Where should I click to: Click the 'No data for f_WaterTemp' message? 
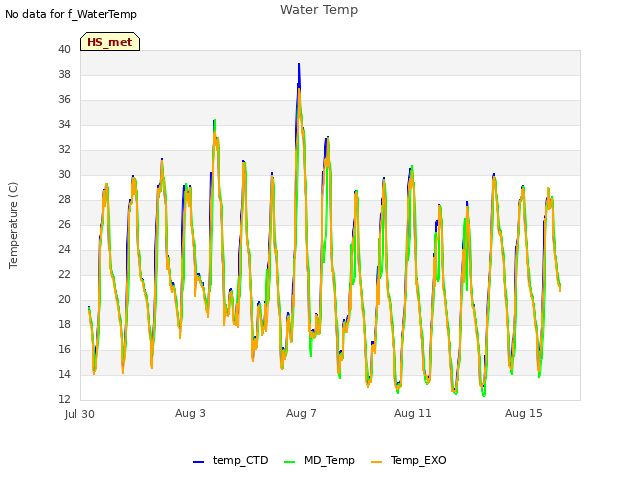[x=71, y=14]
